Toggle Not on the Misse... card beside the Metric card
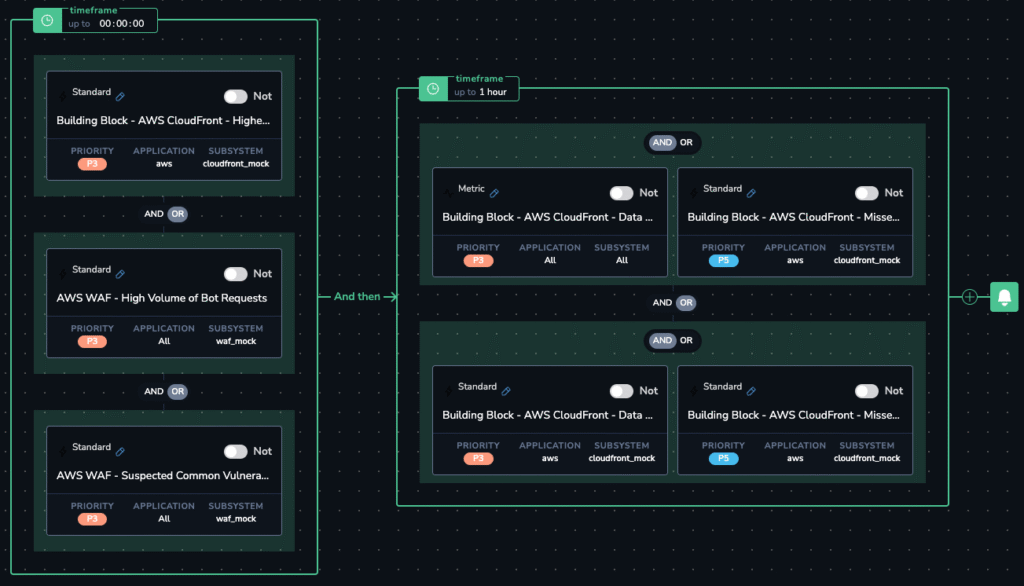This screenshot has width=1024, height=586. coord(867,193)
